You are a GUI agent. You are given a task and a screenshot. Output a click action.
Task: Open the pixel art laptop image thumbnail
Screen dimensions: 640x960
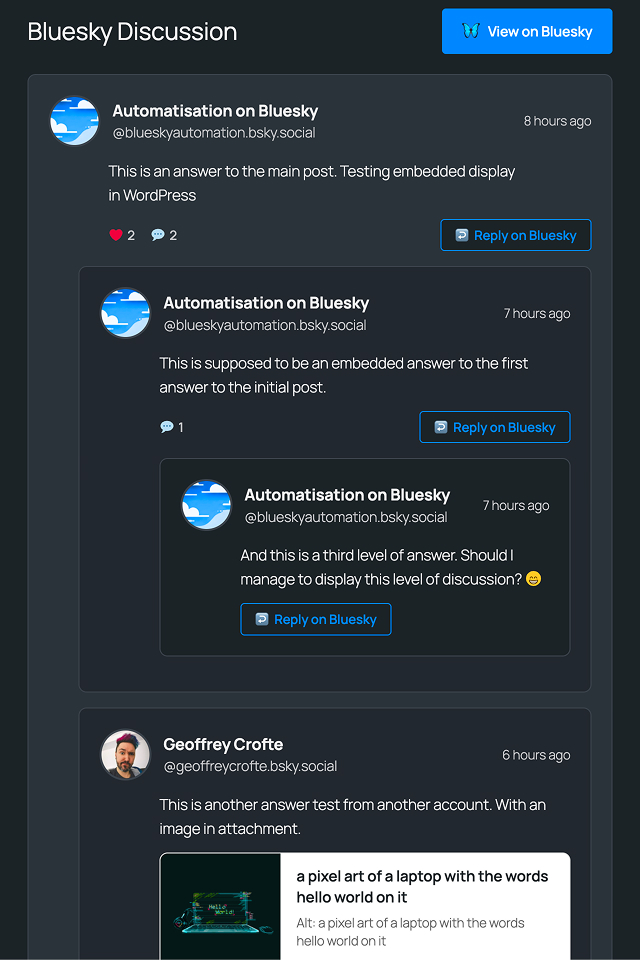pyautogui.click(x=220, y=906)
